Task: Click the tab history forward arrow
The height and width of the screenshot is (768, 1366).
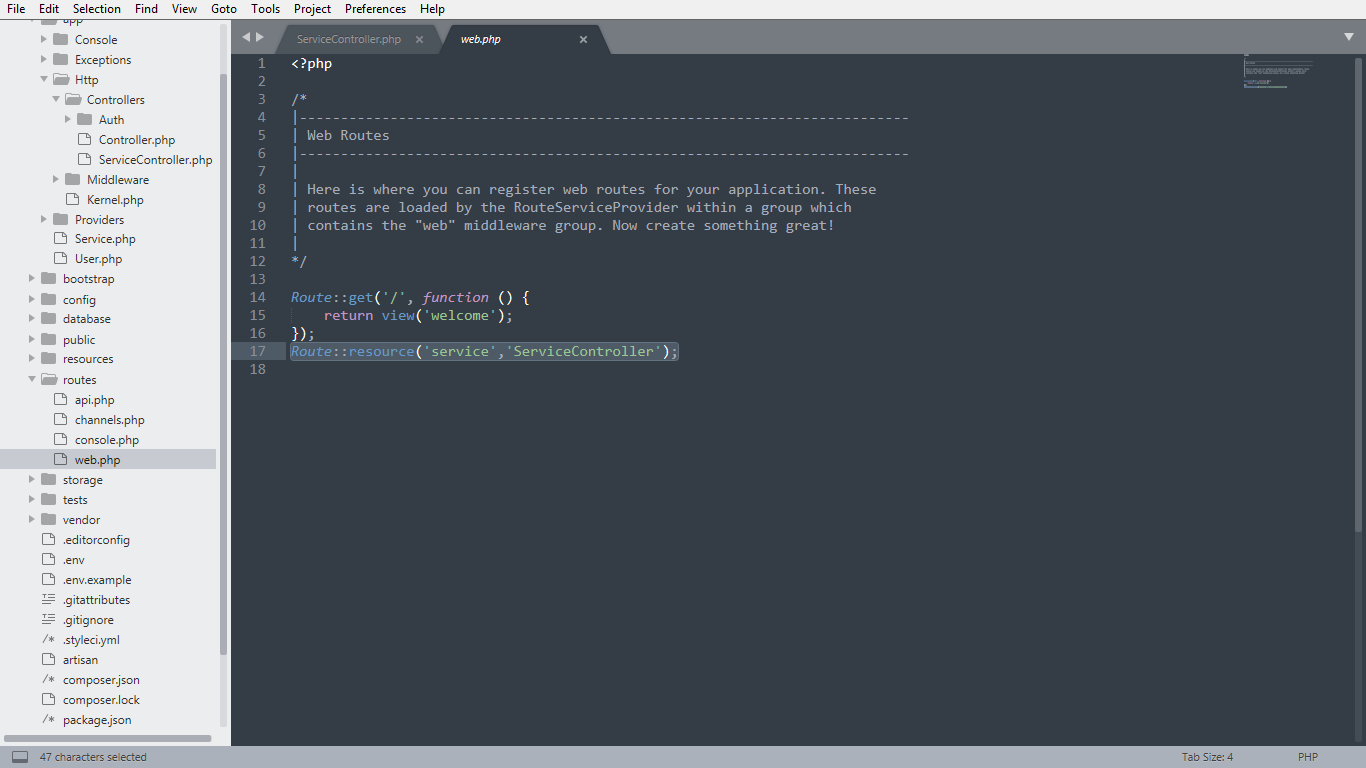Action: (261, 37)
